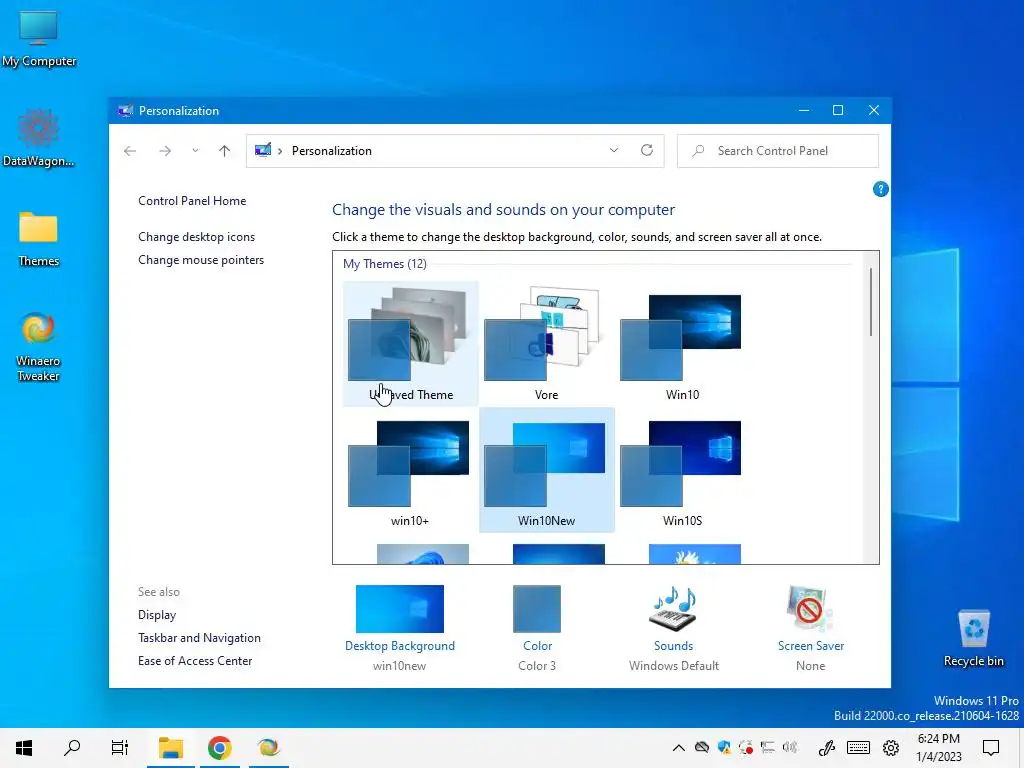Screen dimensions: 1024x768
Task: Open Taskbar and Navigation link
Action: tap(199, 637)
